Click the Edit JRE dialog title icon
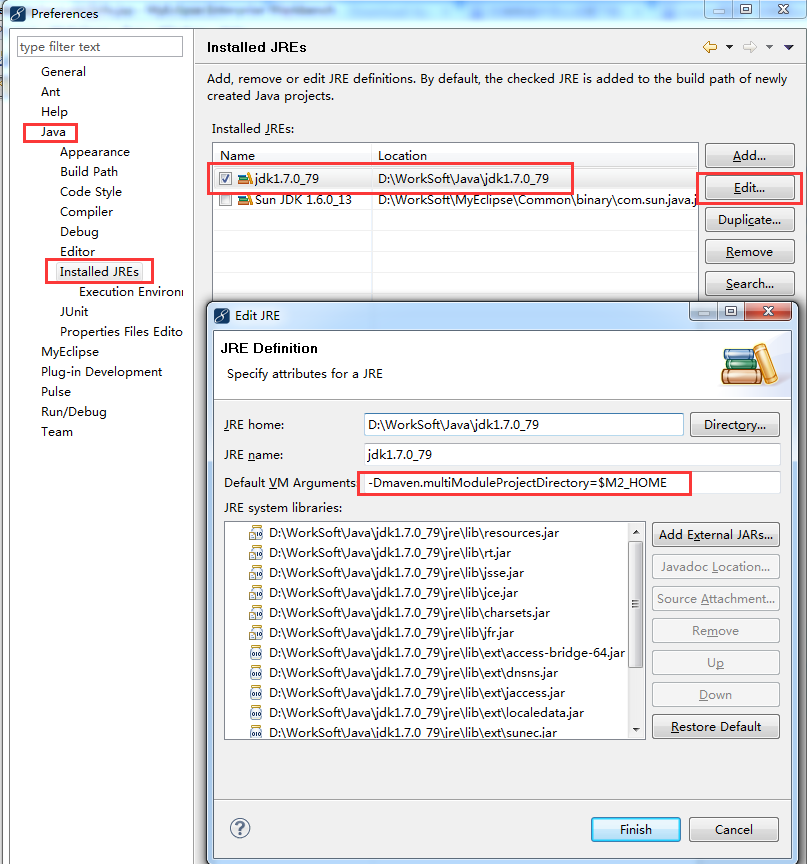 222,316
